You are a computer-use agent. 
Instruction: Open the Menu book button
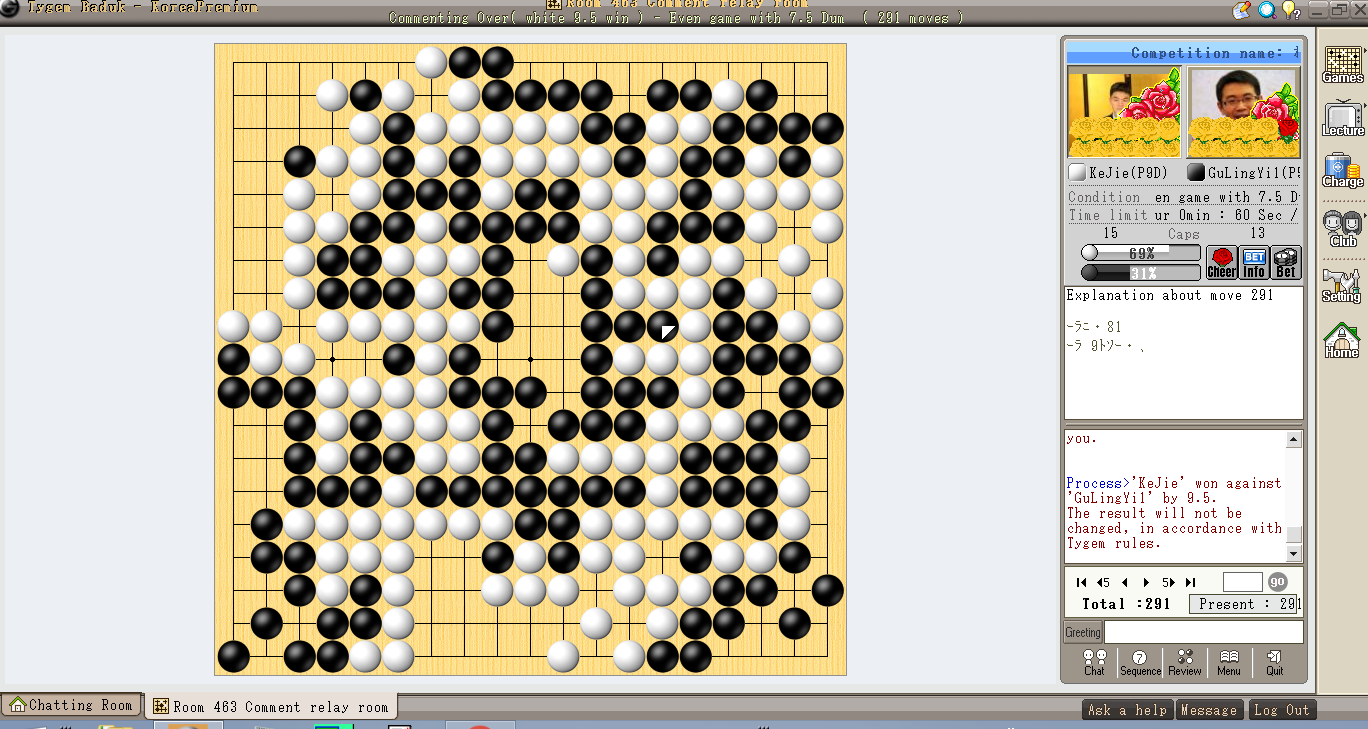point(1229,663)
